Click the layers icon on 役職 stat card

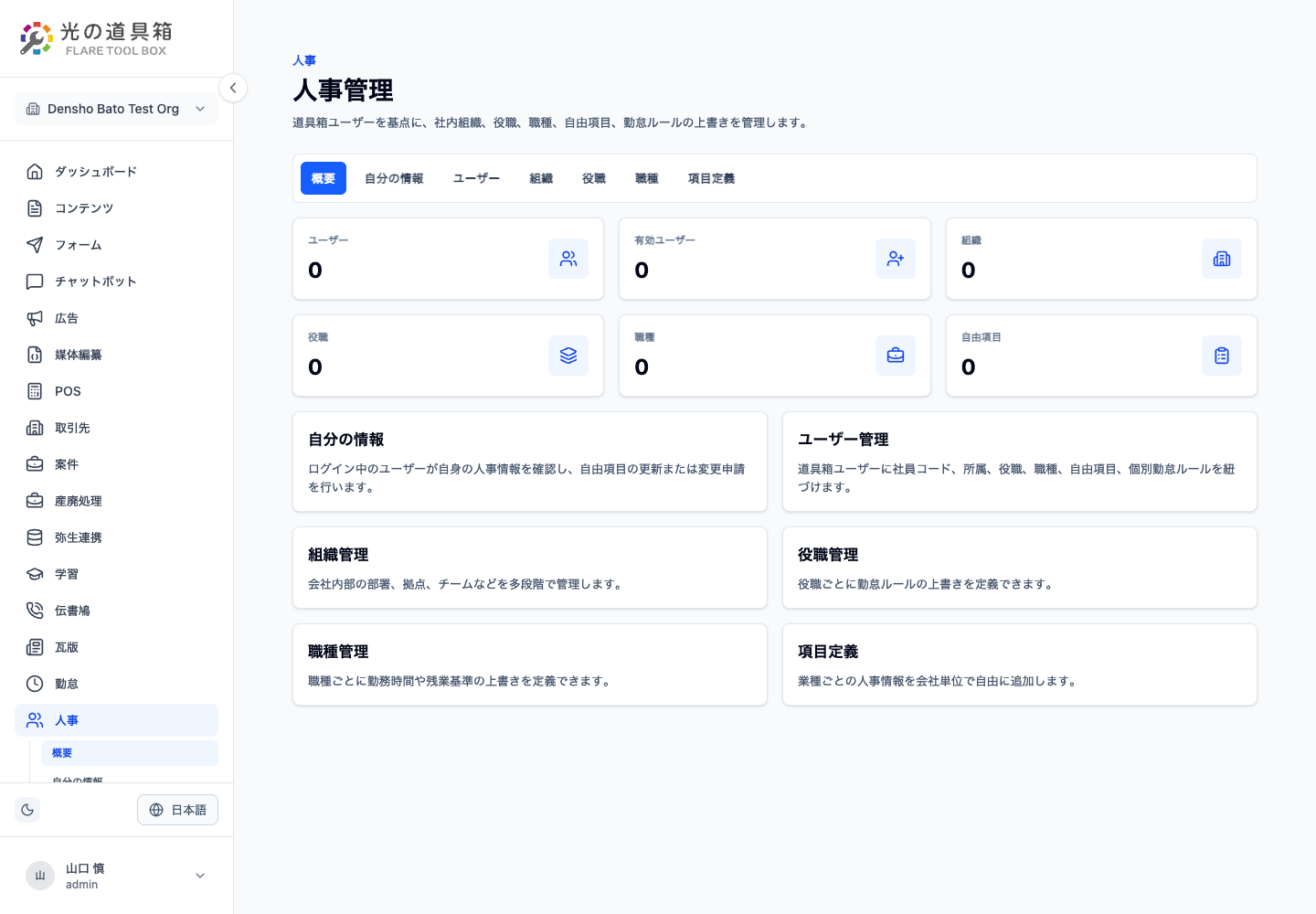(x=568, y=356)
